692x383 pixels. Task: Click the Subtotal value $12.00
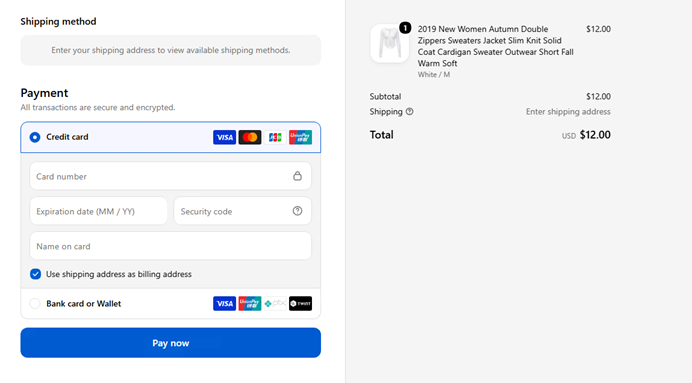coord(598,96)
